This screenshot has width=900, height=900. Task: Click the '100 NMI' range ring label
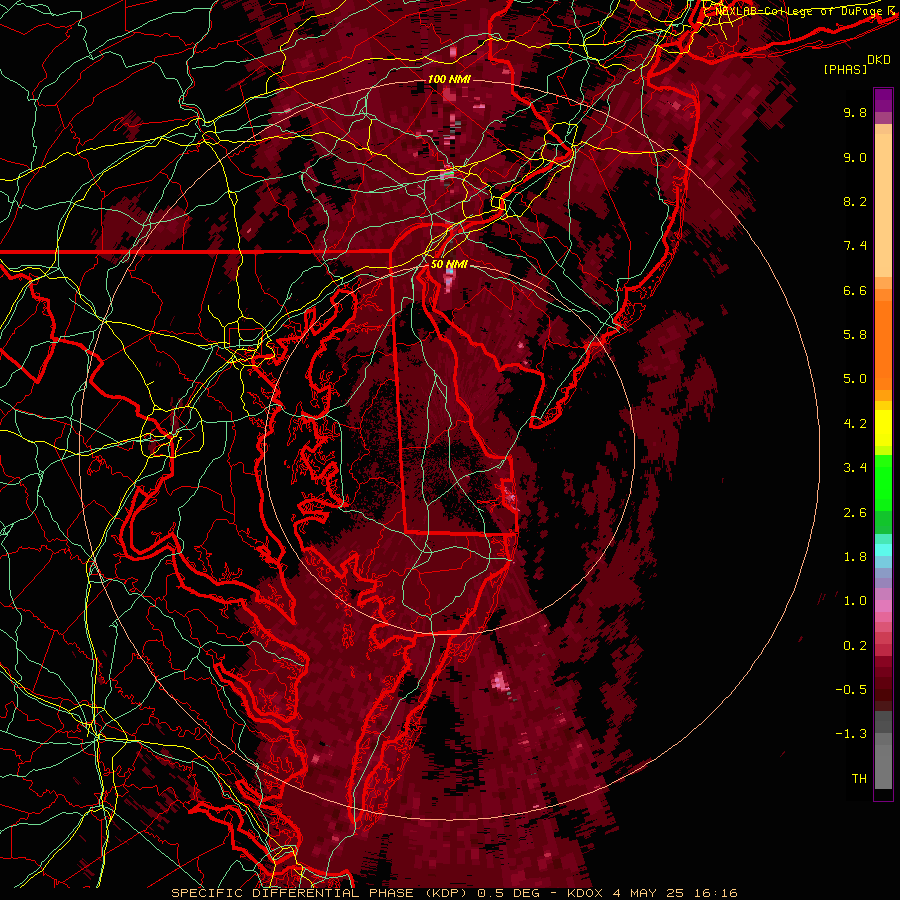click(x=449, y=79)
